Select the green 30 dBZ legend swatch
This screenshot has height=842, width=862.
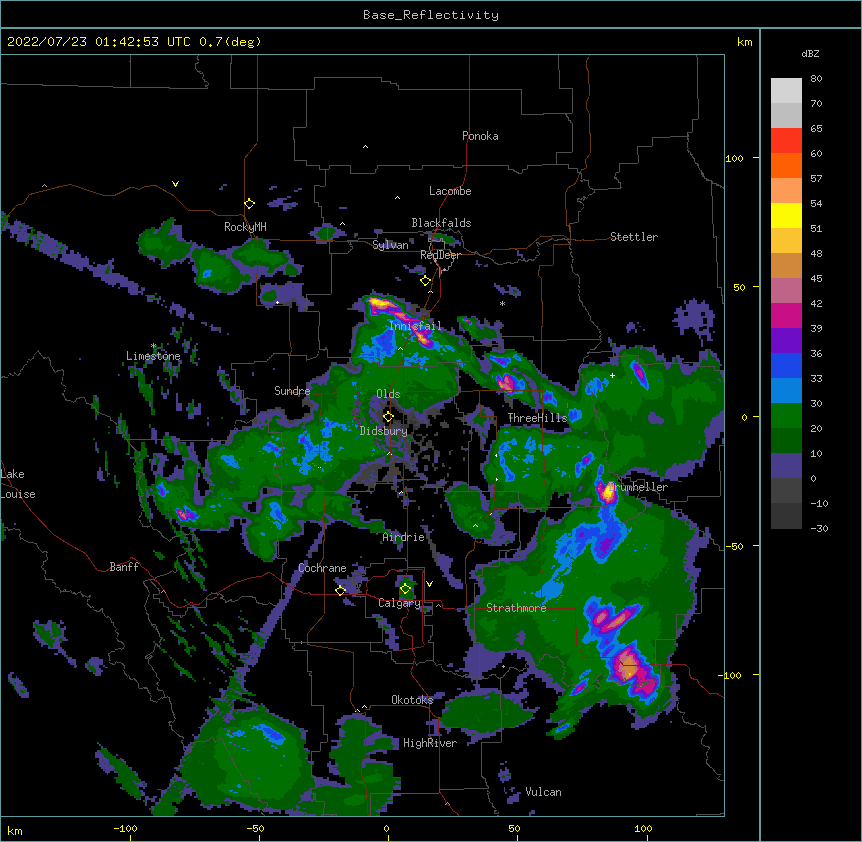[786, 416]
